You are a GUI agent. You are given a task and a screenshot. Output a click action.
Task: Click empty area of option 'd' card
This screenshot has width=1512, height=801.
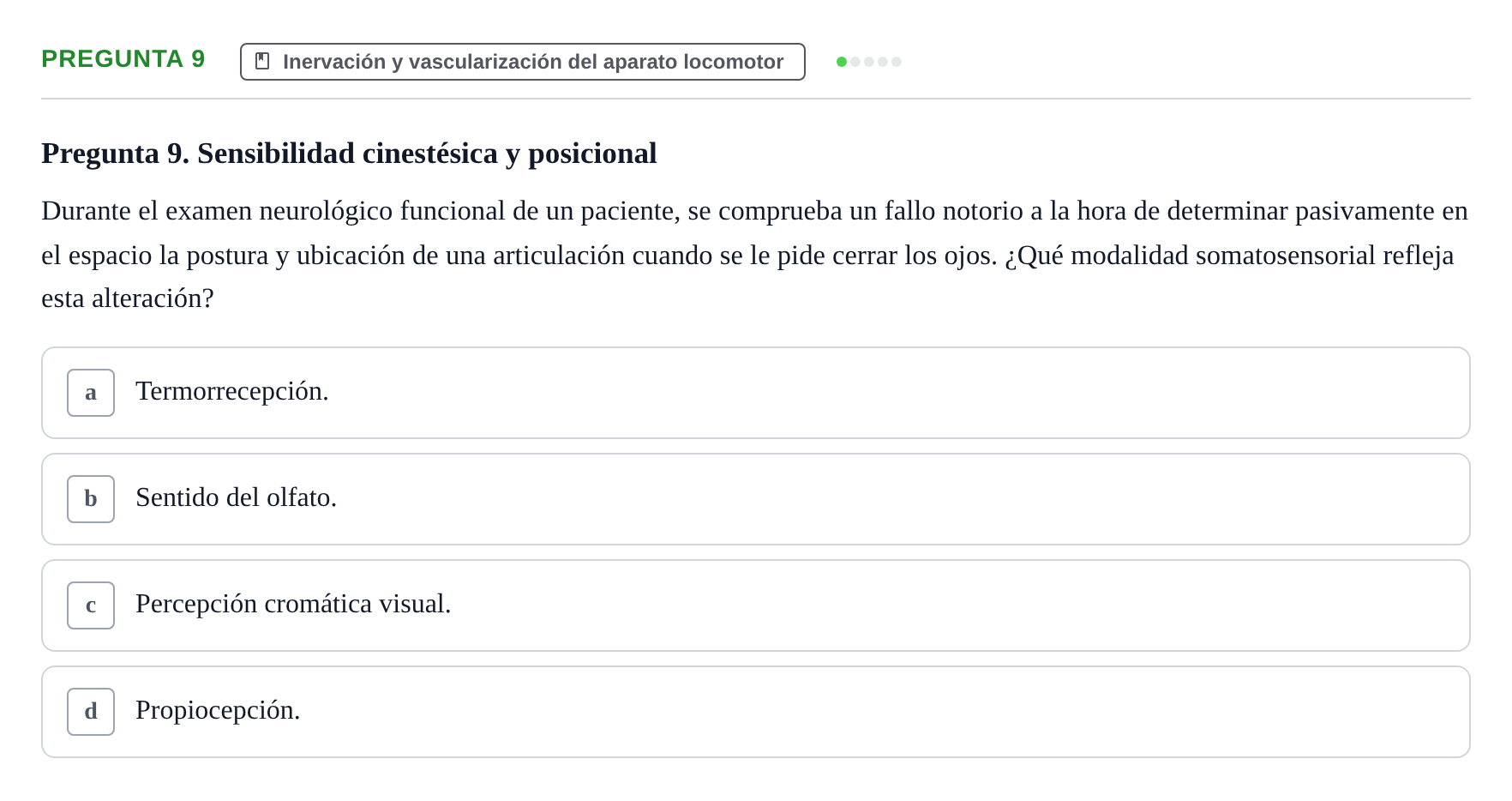[857, 712]
